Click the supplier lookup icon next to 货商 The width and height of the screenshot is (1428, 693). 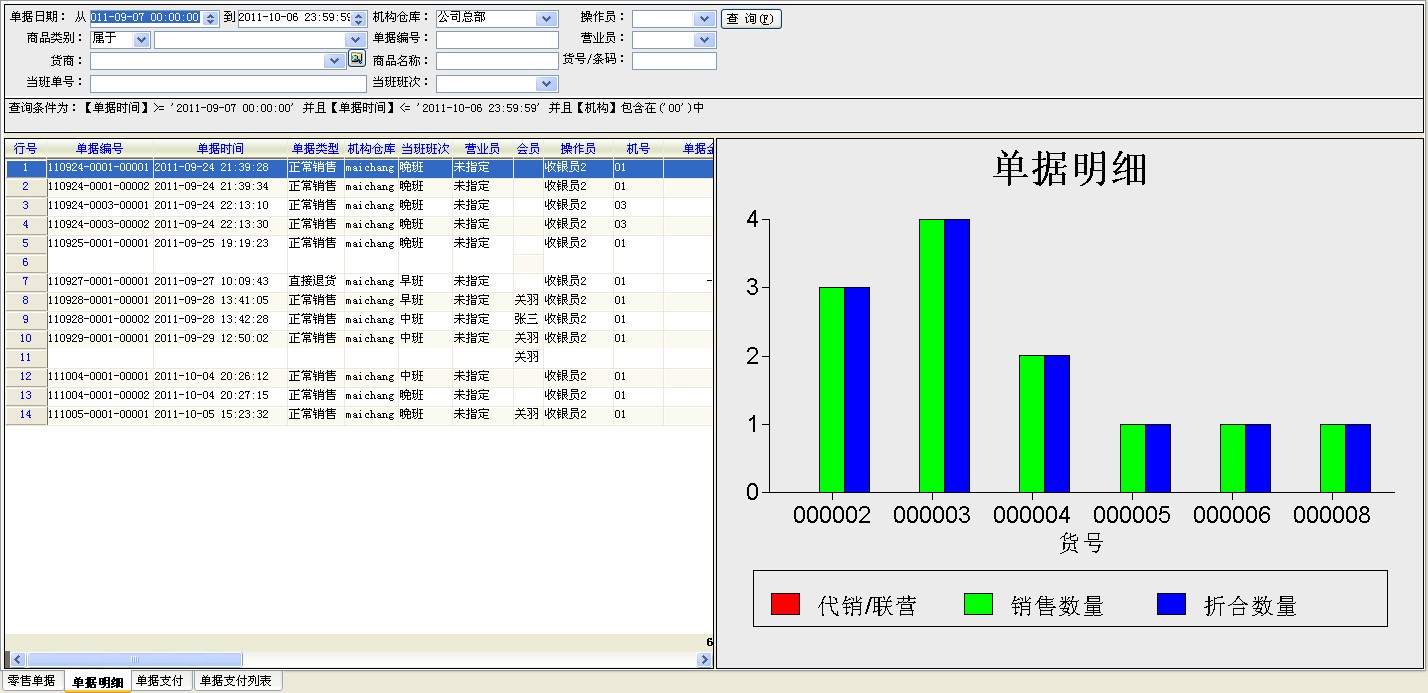[x=356, y=59]
